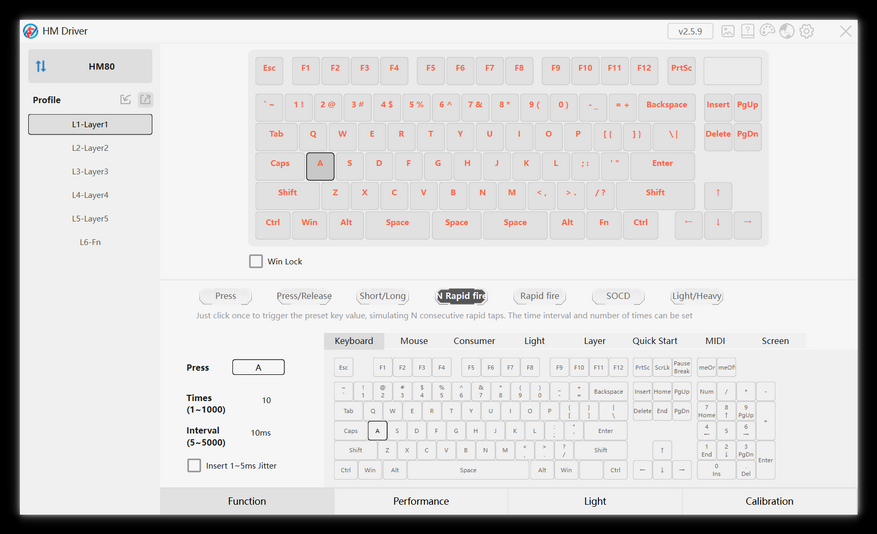Select the red right arrow key on HM80 layout
Screen dimensions: 877x534
(x=747, y=225)
